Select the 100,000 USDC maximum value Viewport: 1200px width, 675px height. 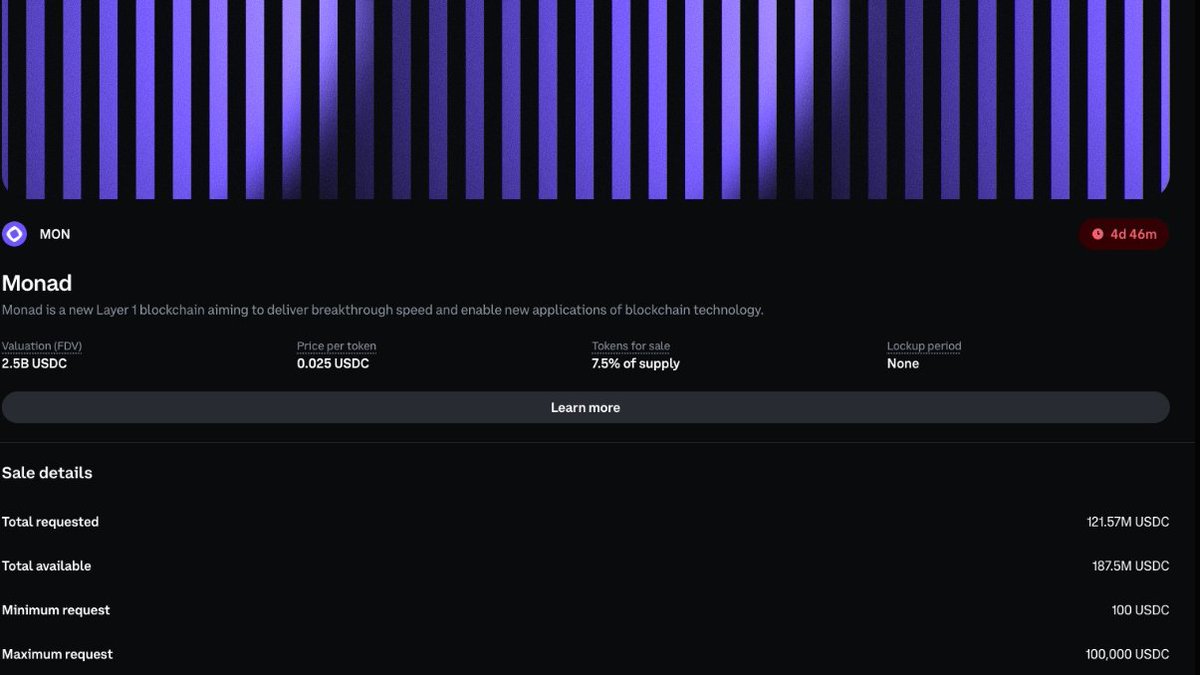point(1128,654)
